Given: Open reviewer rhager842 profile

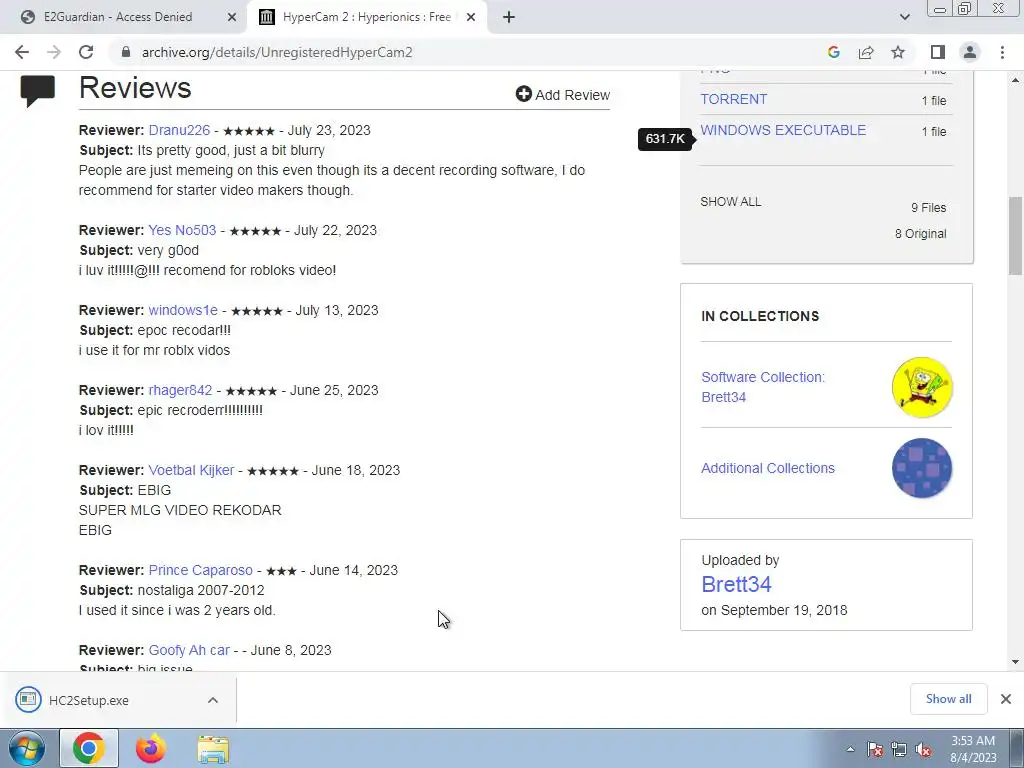Looking at the screenshot, I should tap(180, 390).
